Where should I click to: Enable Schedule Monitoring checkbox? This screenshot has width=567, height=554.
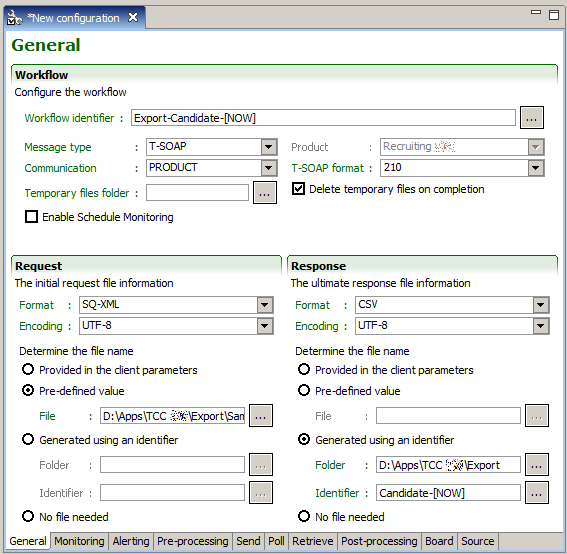(31, 217)
